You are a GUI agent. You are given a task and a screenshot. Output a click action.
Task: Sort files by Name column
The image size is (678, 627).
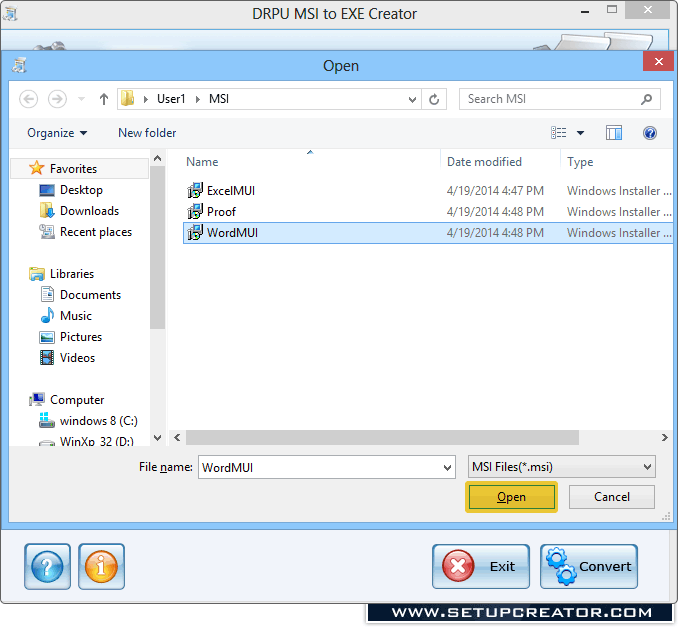pyautogui.click(x=202, y=162)
